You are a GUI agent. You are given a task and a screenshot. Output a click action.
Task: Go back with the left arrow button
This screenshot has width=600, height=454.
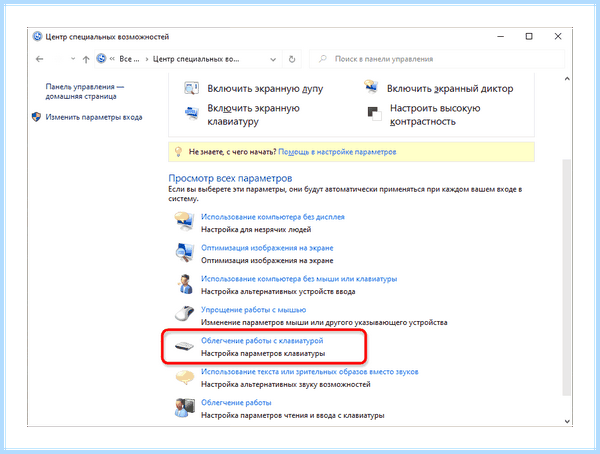39,59
